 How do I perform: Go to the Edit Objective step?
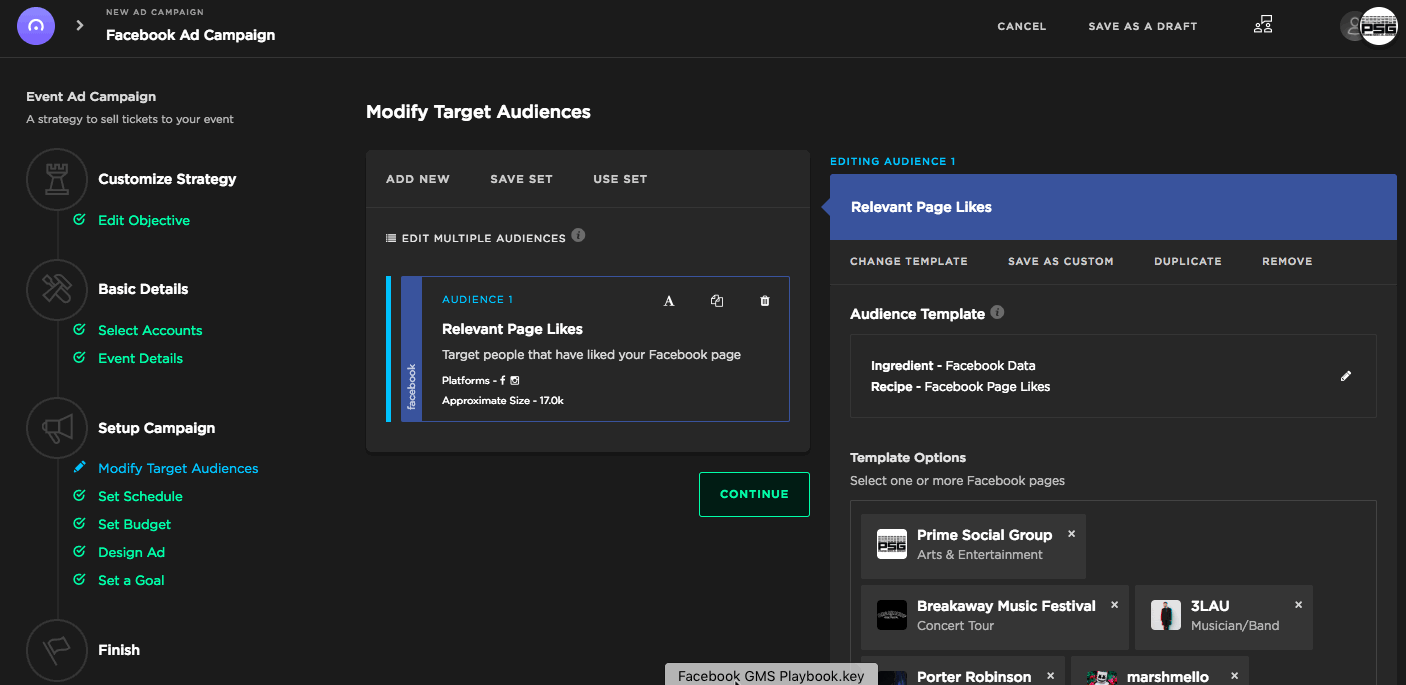[x=144, y=220]
